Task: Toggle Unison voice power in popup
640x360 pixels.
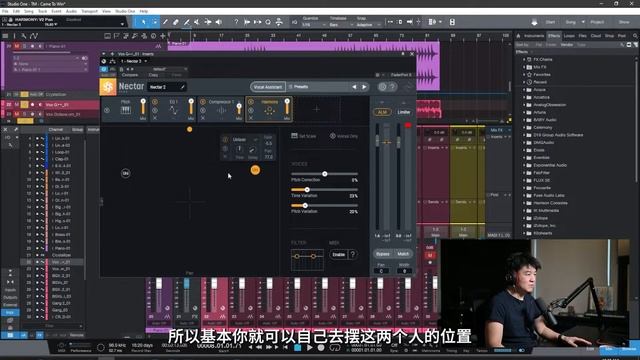Action: point(225,140)
